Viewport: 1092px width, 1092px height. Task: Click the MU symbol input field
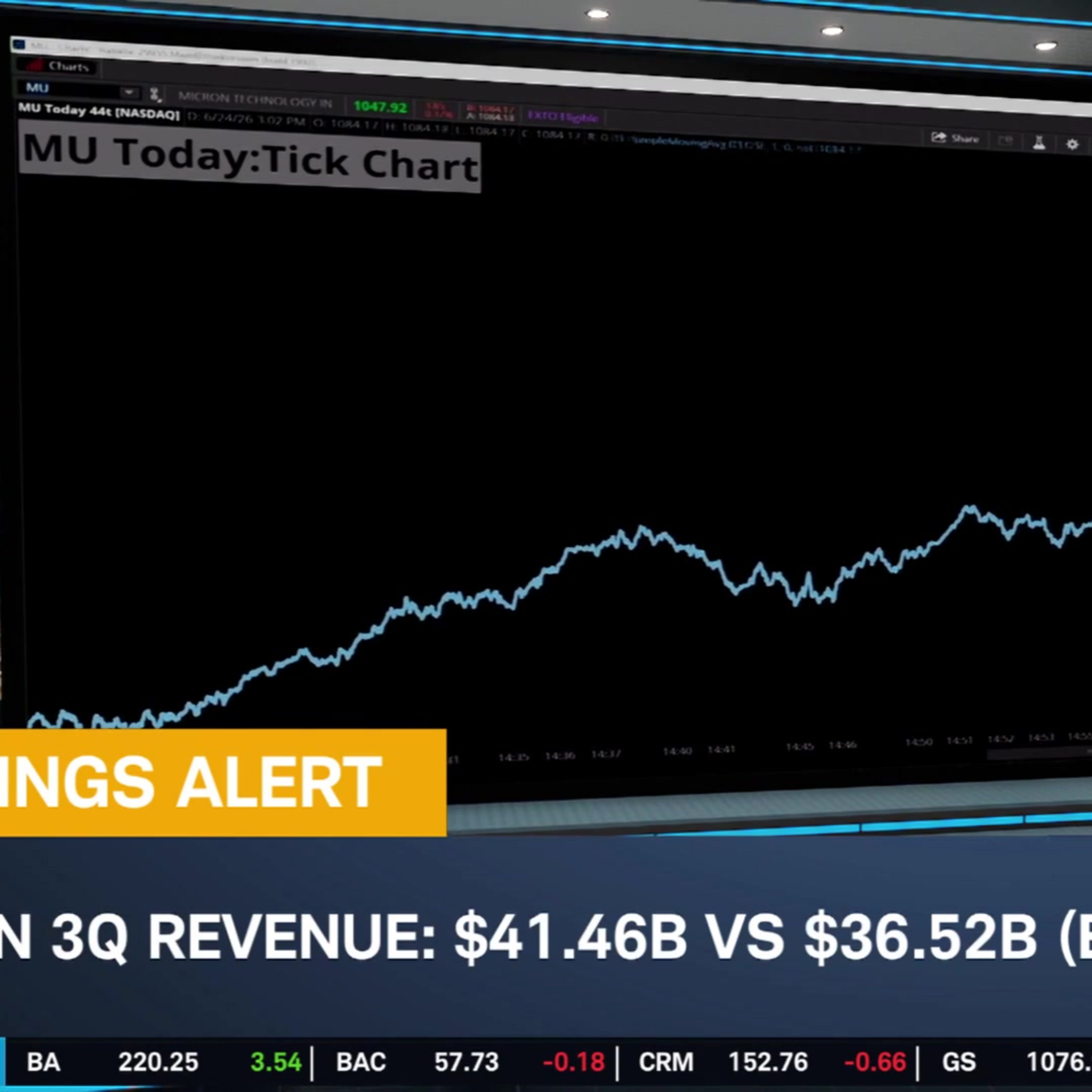tap(69, 88)
